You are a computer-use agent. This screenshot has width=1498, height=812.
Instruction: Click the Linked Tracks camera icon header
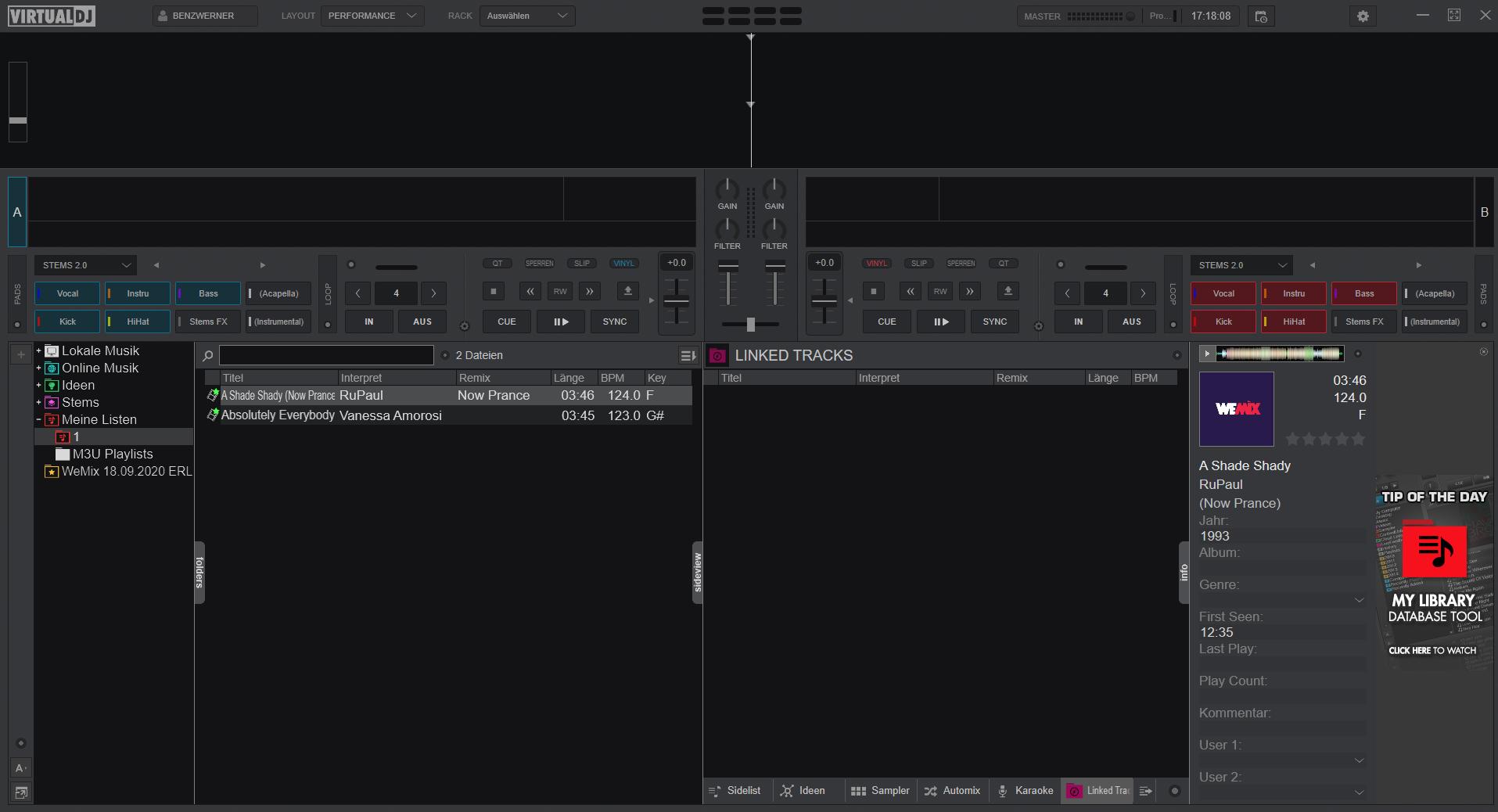point(717,356)
